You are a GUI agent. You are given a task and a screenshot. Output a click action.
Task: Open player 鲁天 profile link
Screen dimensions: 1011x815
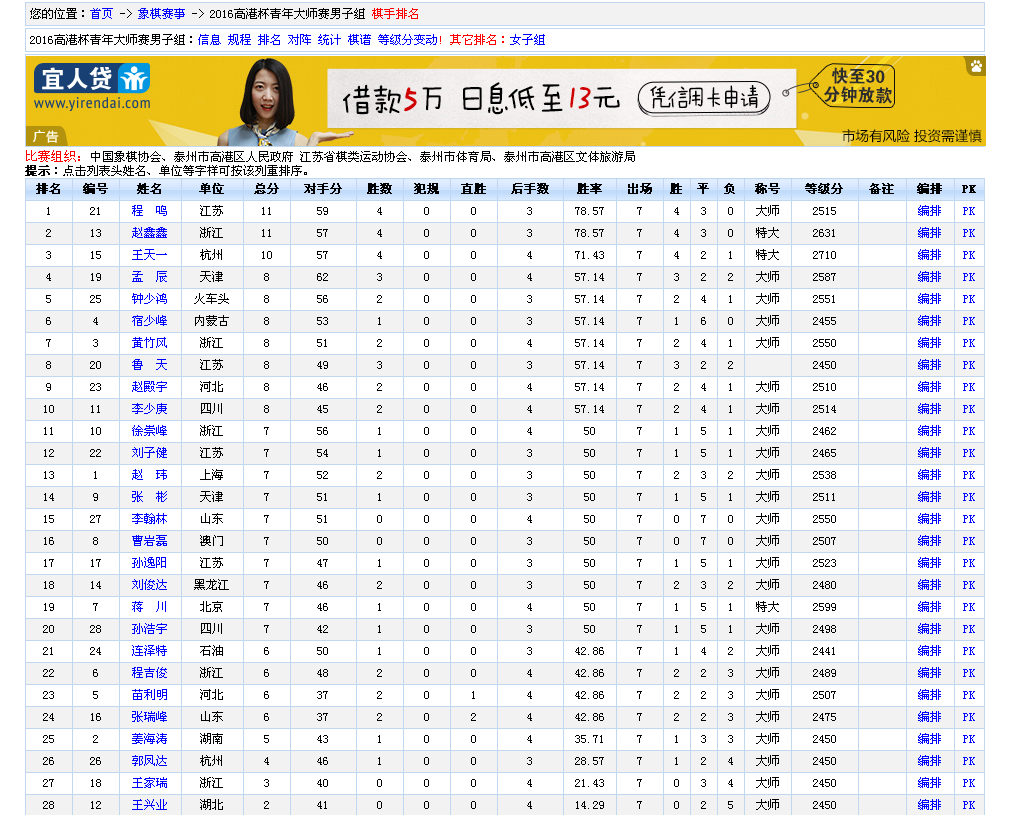tap(150, 365)
